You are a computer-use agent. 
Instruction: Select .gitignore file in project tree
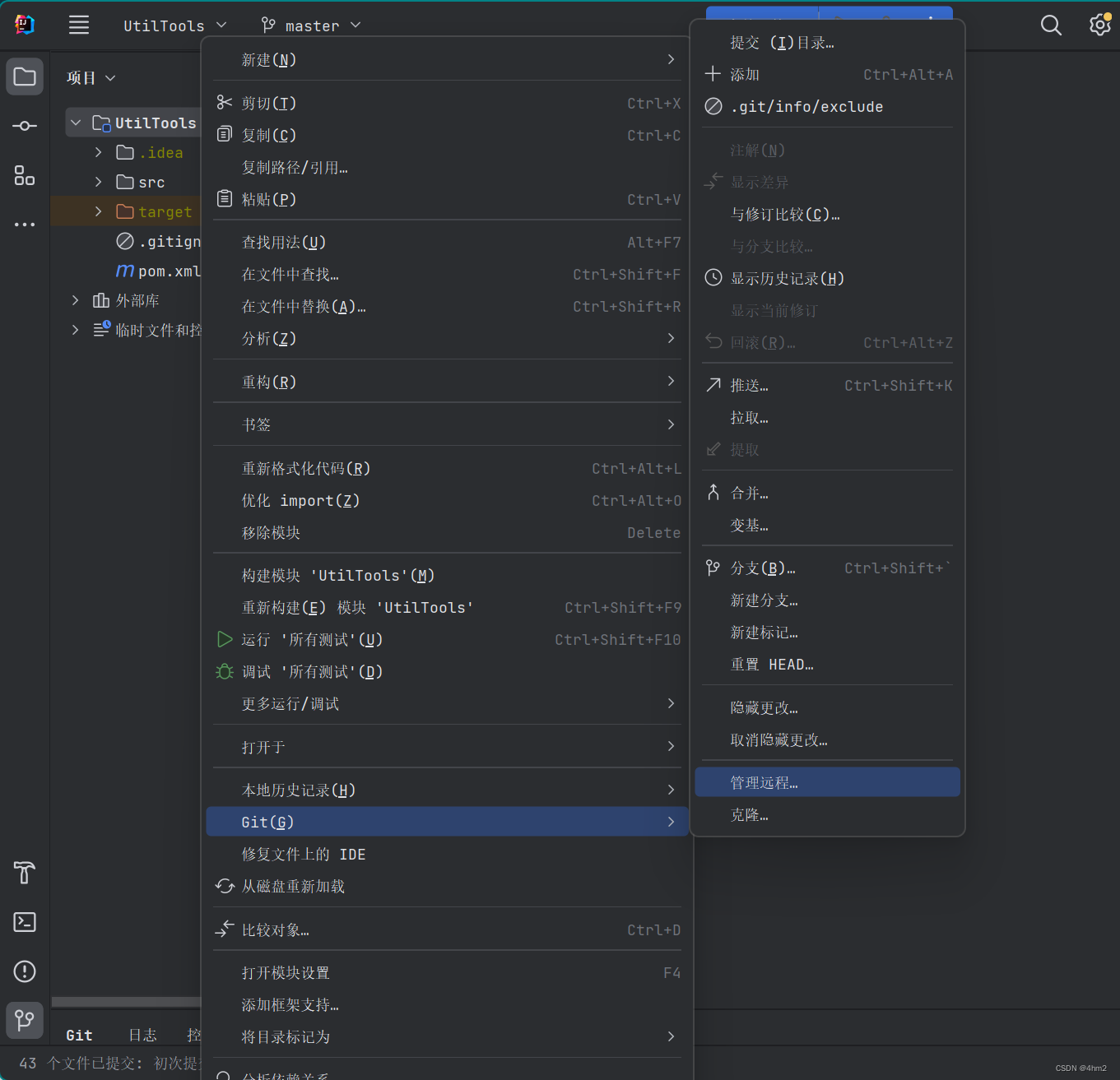click(158, 241)
